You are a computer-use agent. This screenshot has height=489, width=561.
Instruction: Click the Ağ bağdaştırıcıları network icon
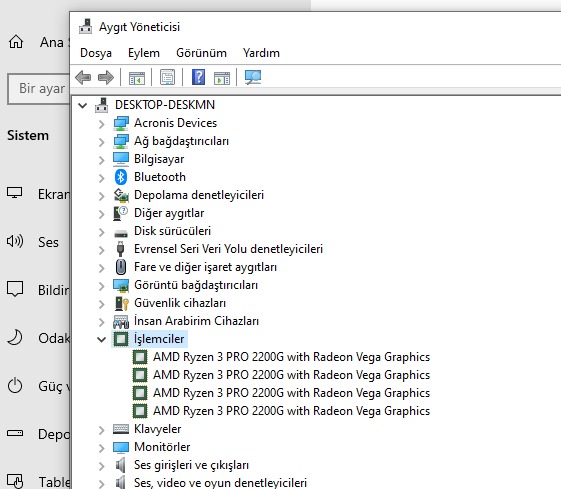(x=121, y=141)
